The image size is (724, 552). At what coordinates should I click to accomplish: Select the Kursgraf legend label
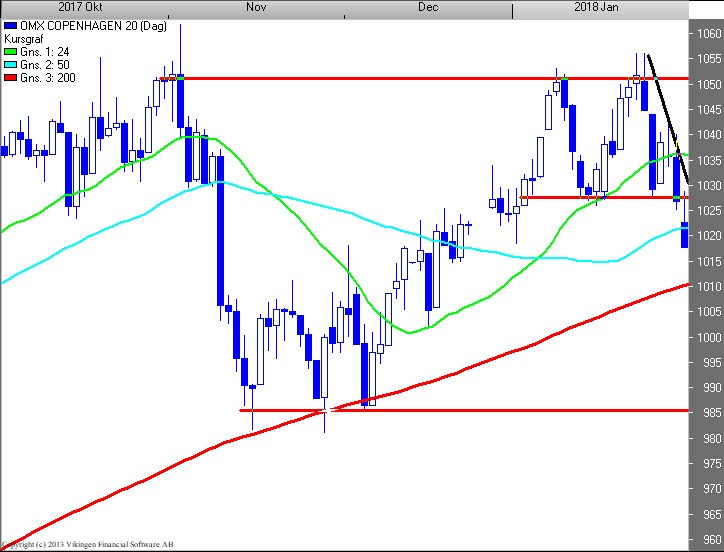click(x=25, y=38)
